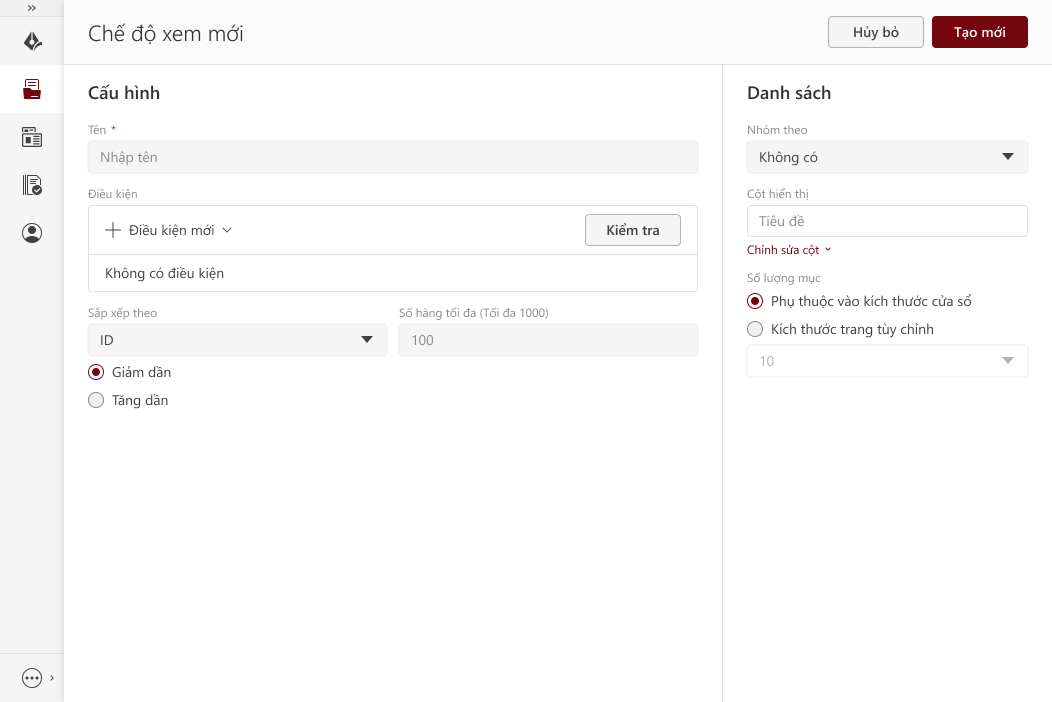Open the document checkmark sidebar icon
The image size is (1052, 702).
pos(32,185)
